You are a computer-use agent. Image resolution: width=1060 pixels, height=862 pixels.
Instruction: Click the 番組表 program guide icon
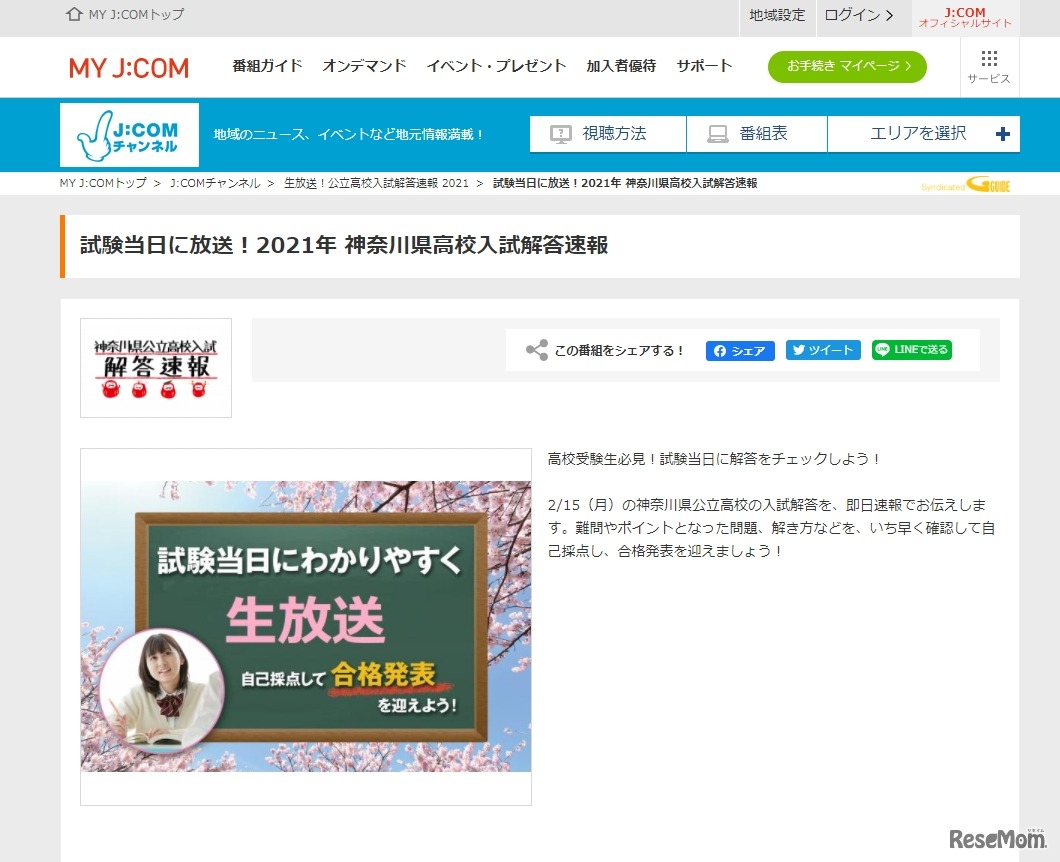pos(717,133)
